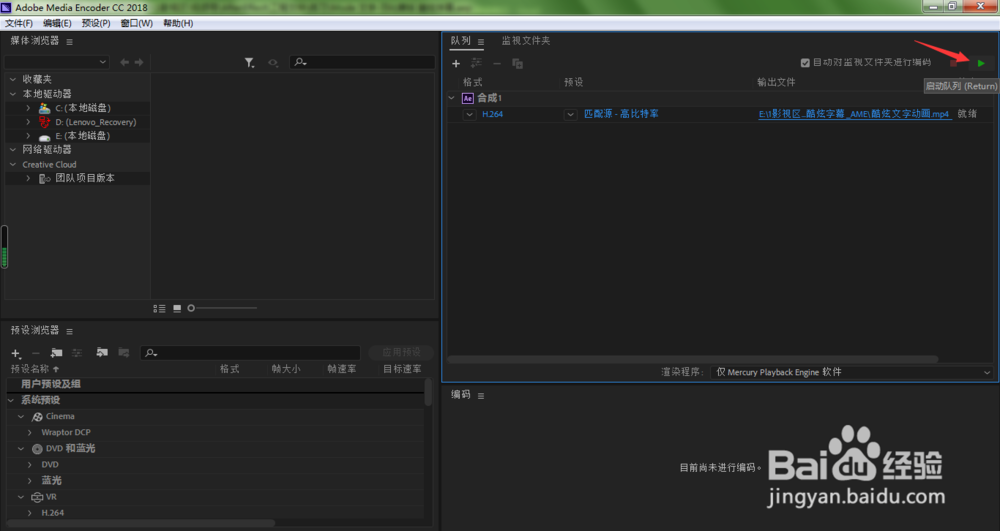The height and width of the screenshot is (531, 1000).
Task: Click the new preset group folder icon
Action: click(x=56, y=353)
